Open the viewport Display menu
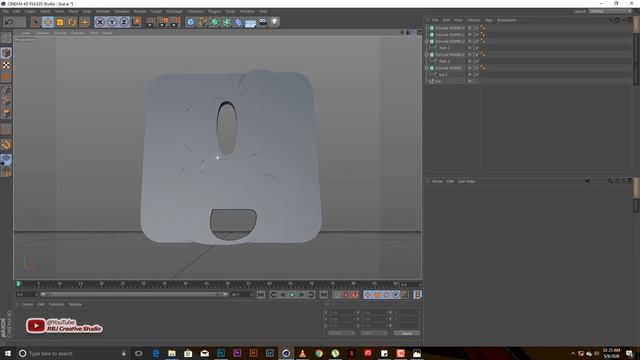Viewport: 640px width, 360px height. (60, 33)
